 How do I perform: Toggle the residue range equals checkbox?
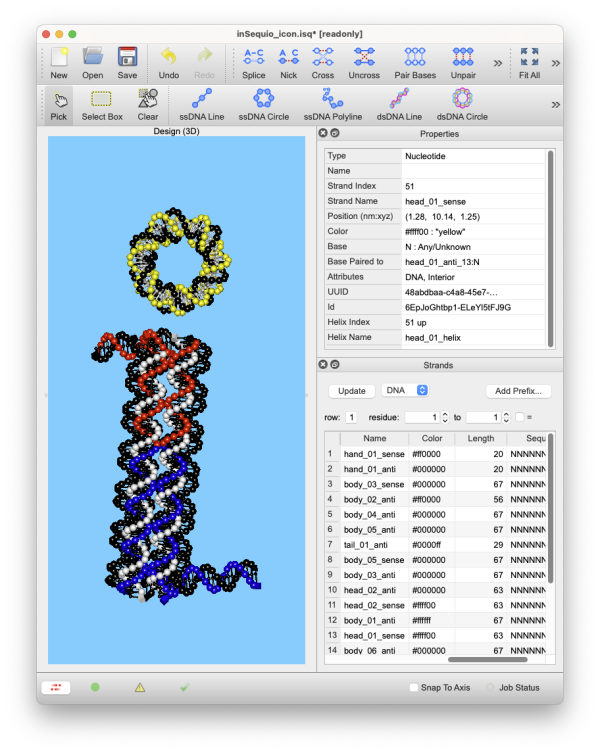tap(520, 417)
